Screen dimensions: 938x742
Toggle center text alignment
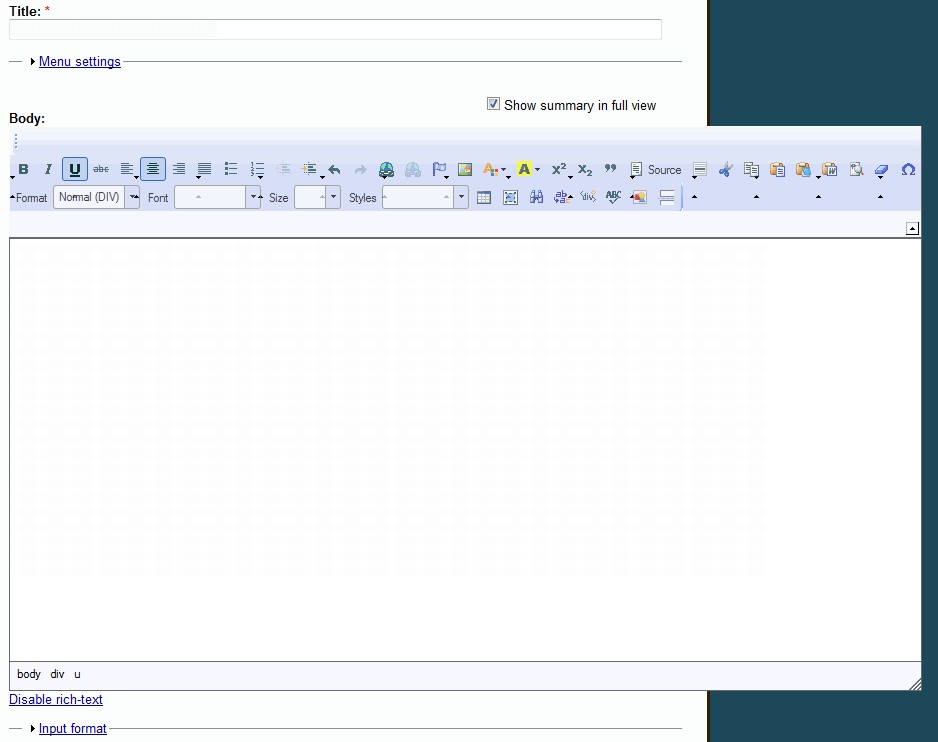152,169
